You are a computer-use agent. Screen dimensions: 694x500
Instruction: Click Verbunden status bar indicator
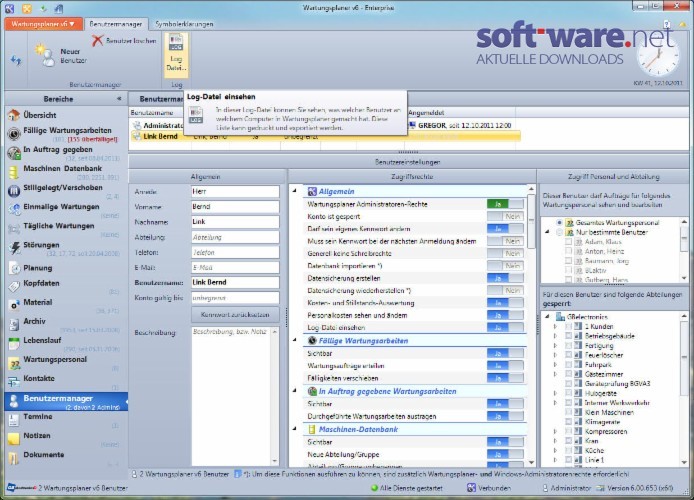[489, 488]
